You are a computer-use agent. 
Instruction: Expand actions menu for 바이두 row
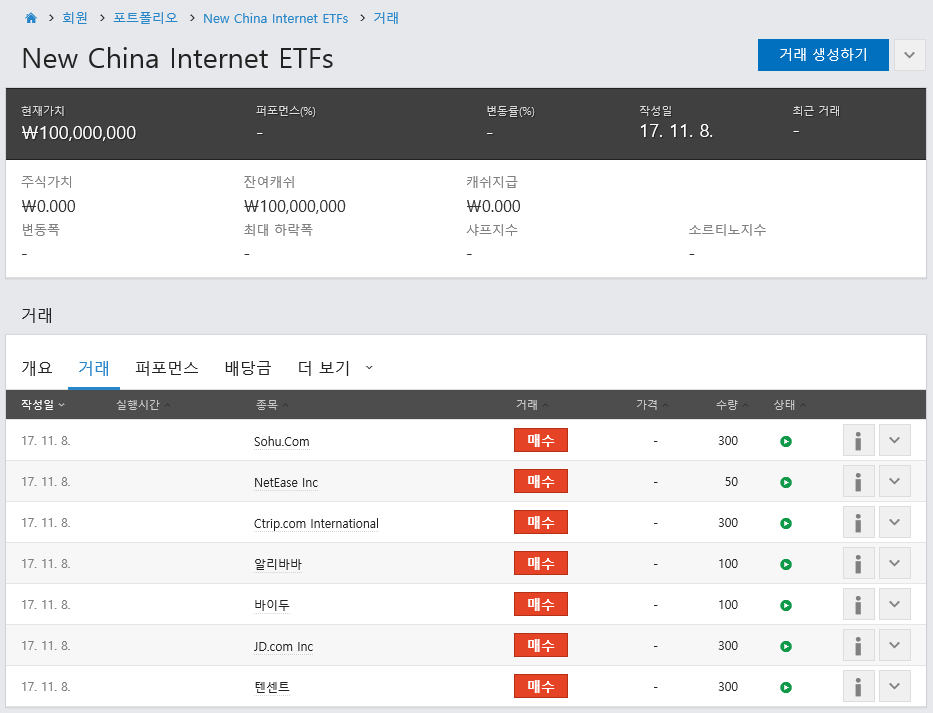[x=894, y=605]
